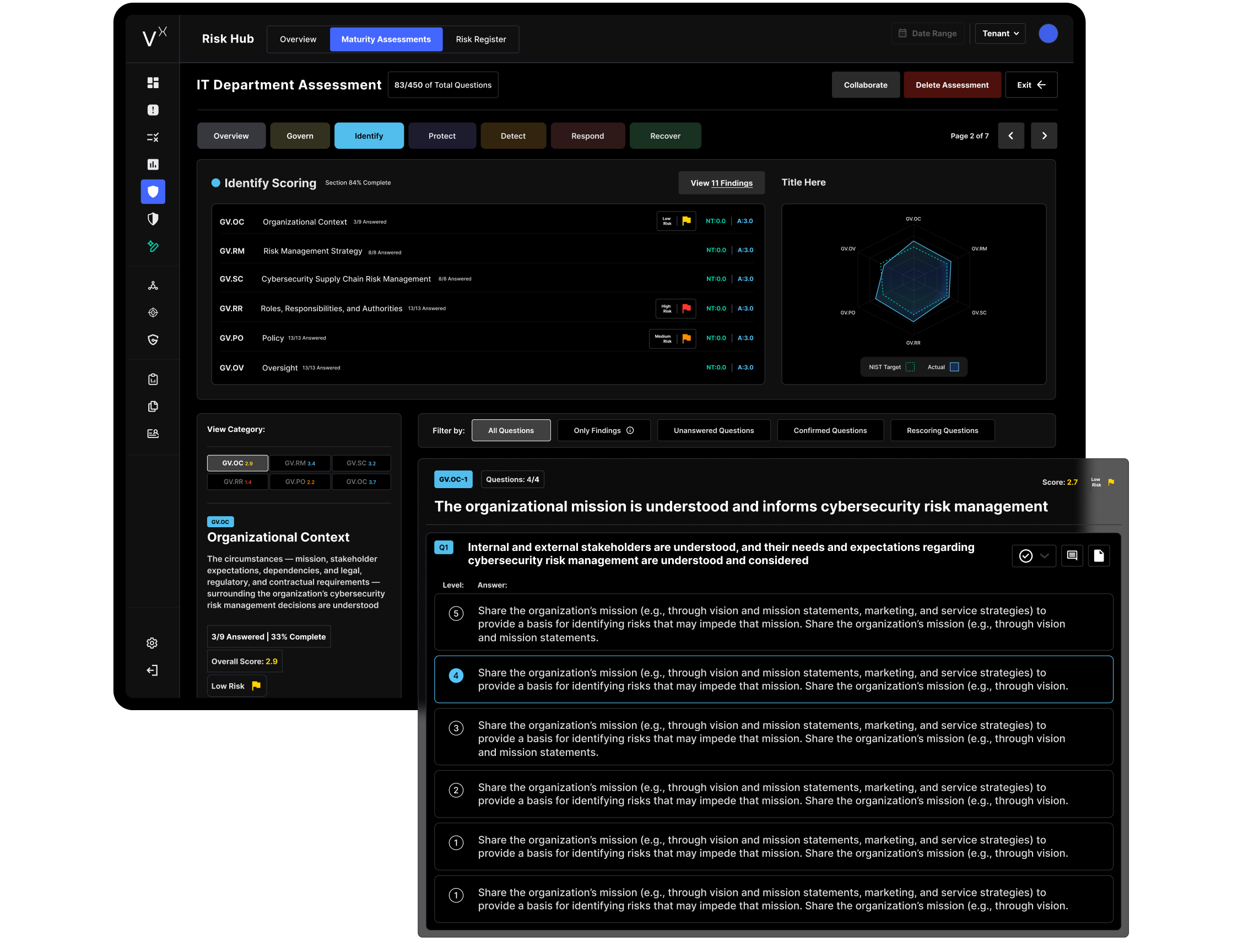Go to next page arrow
Image resolution: width=1254 pixels, height=952 pixels.
[1044, 136]
